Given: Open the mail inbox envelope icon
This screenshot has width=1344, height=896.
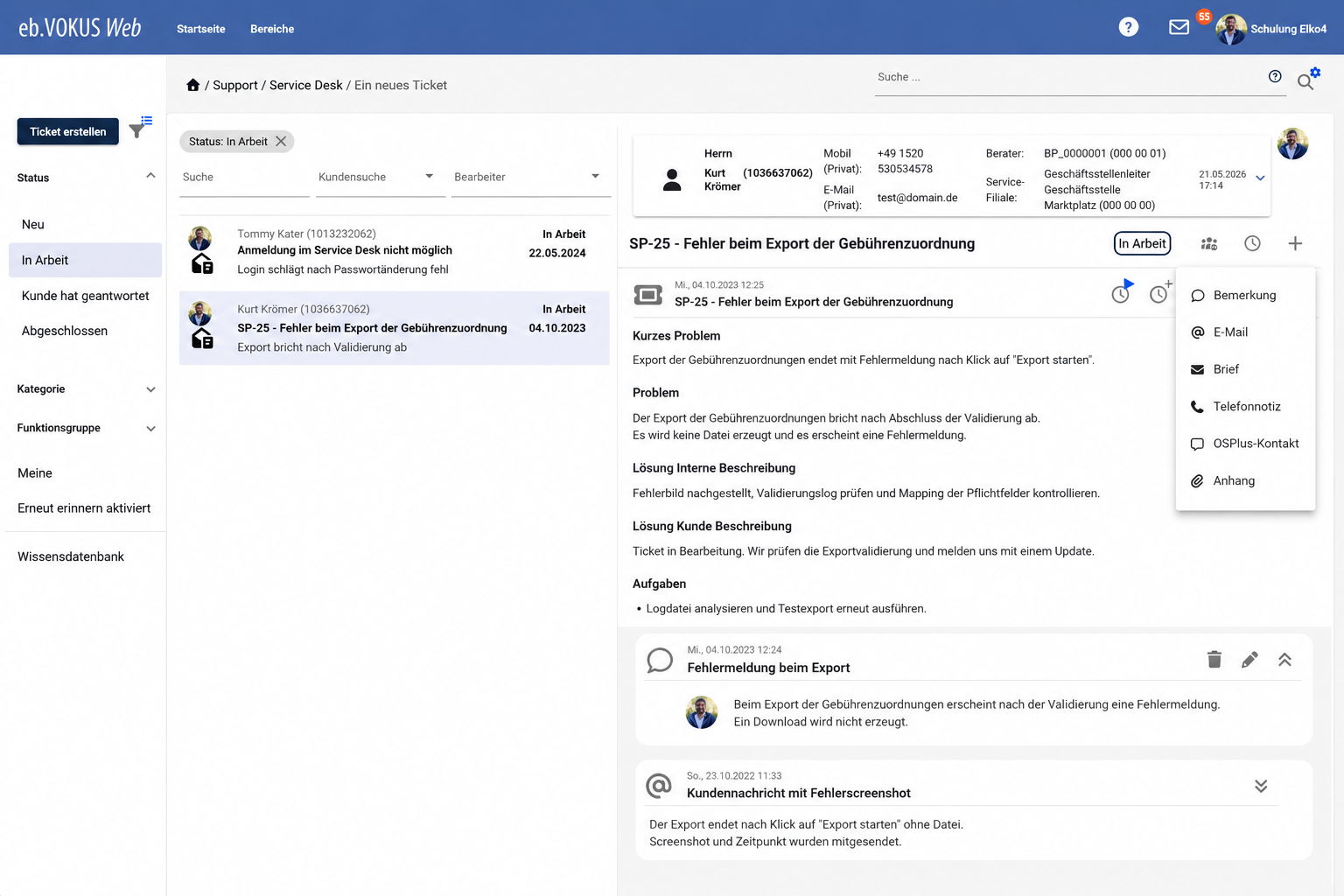Looking at the screenshot, I should click(1179, 27).
